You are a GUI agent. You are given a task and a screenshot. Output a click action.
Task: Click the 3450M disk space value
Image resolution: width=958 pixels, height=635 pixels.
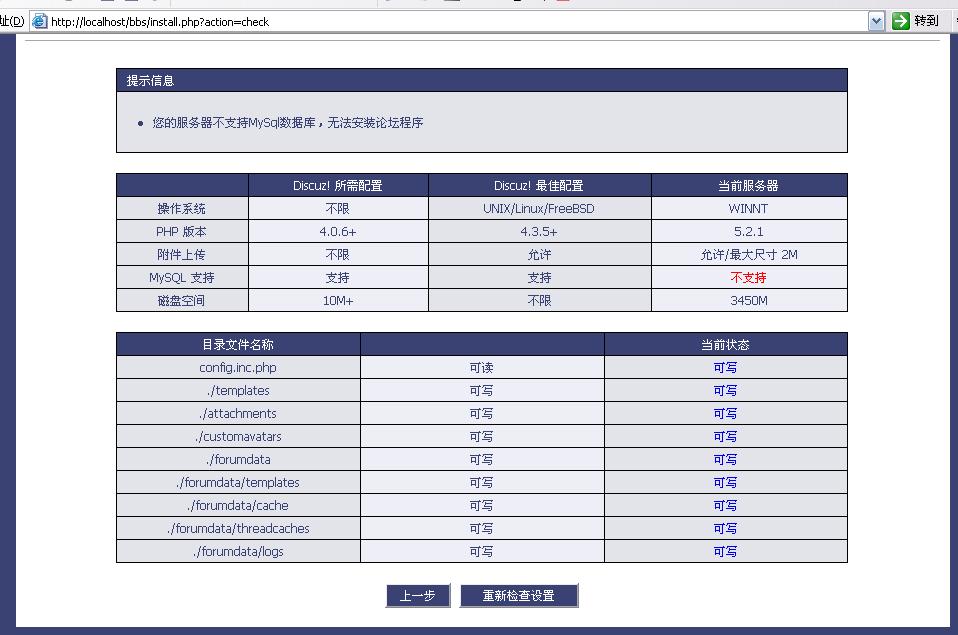(748, 301)
